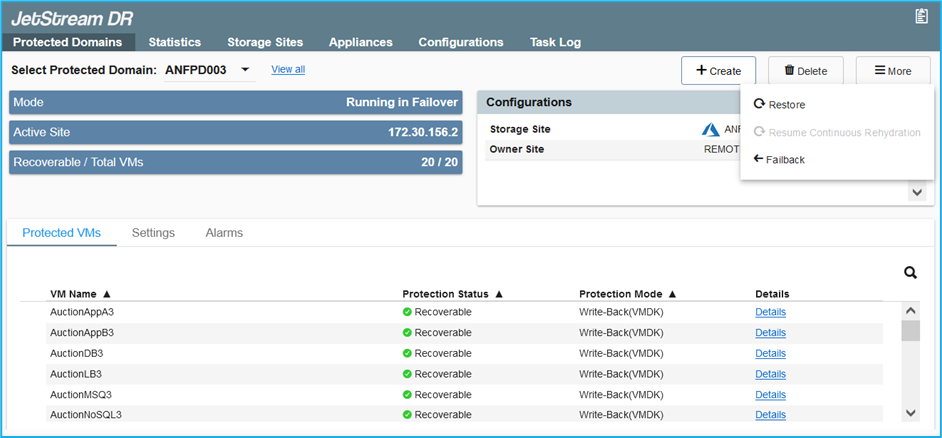Click the Create button

tap(718, 71)
